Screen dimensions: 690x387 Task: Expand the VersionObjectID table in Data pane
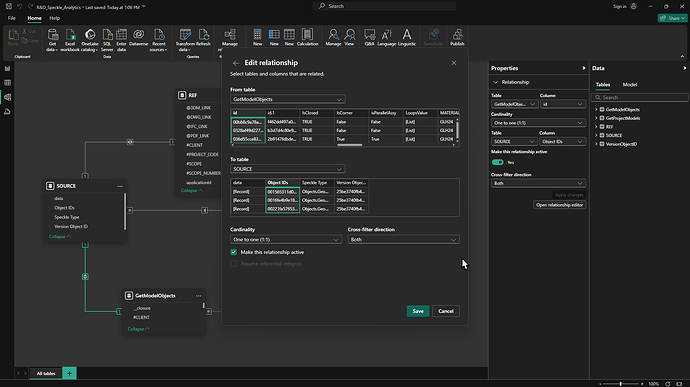point(596,144)
